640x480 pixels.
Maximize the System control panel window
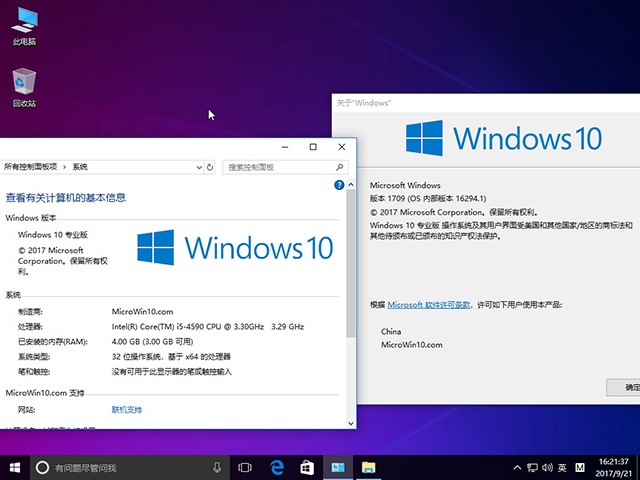click(313, 147)
